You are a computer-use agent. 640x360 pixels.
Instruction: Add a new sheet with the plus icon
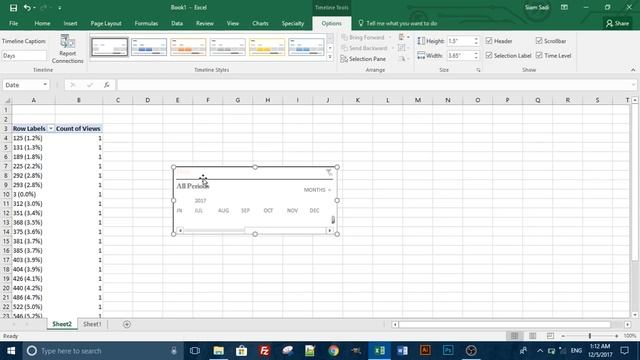click(x=127, y=324)
